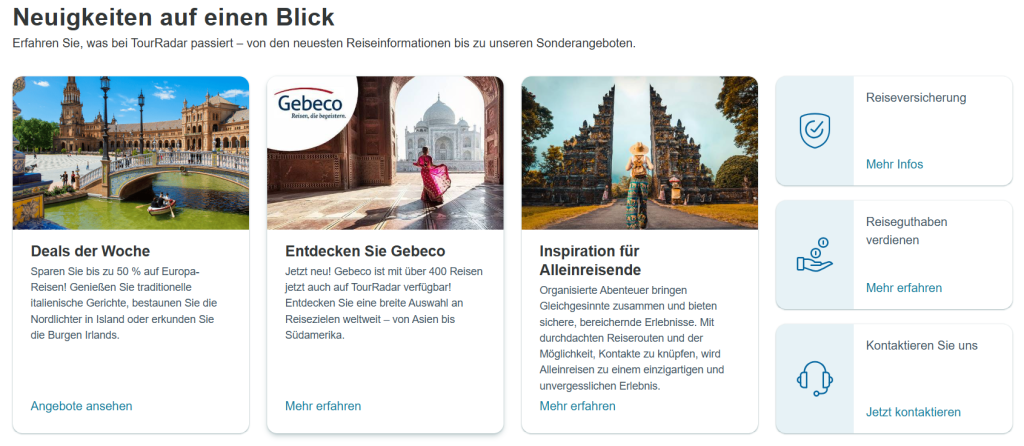The width and height of the screenshot is (1024, 446).
Task: Click 'Mehr erfahren' under Alleinreisende card
Action: pyautogui.click(x=577, y=406)
